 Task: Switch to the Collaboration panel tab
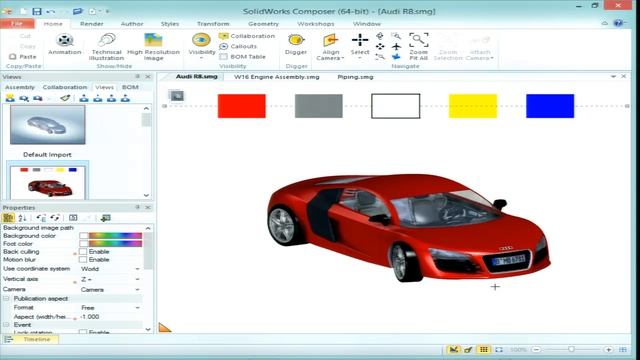coord(65,87)
